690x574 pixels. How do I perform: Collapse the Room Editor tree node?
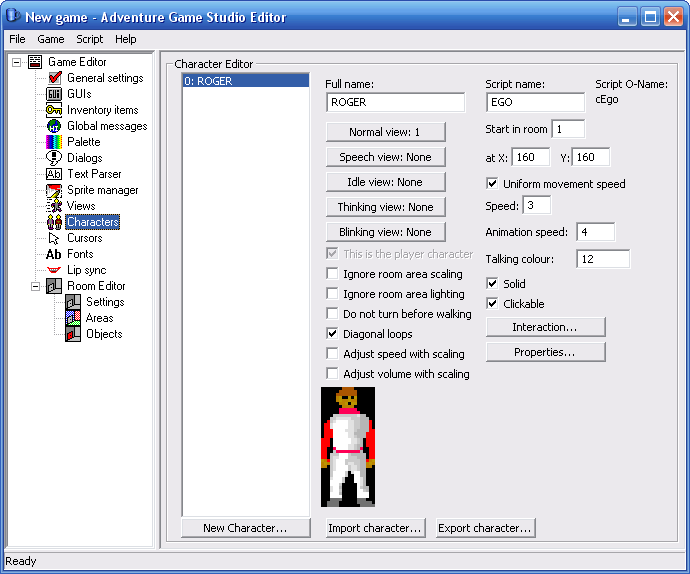pos(35,287)
